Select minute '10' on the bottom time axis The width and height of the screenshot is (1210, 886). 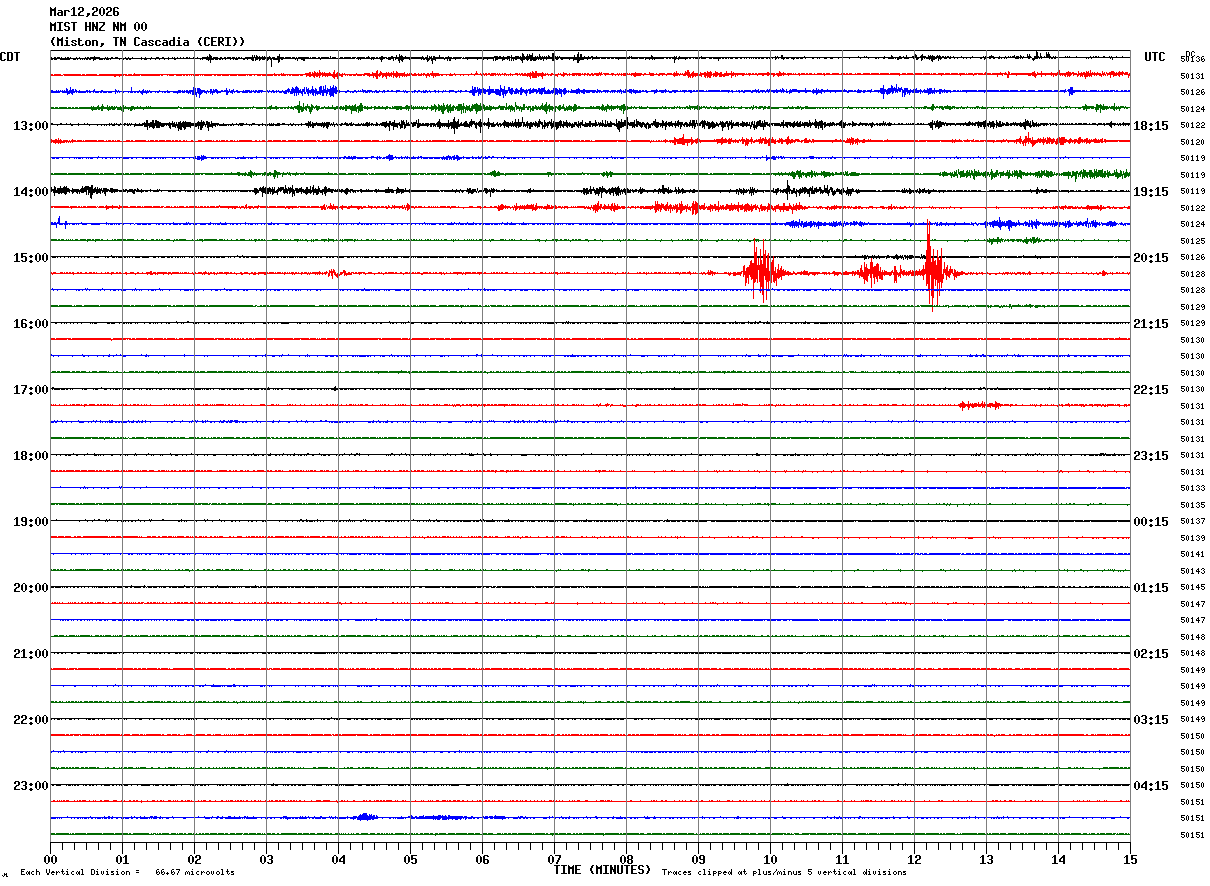click(770, 859)
